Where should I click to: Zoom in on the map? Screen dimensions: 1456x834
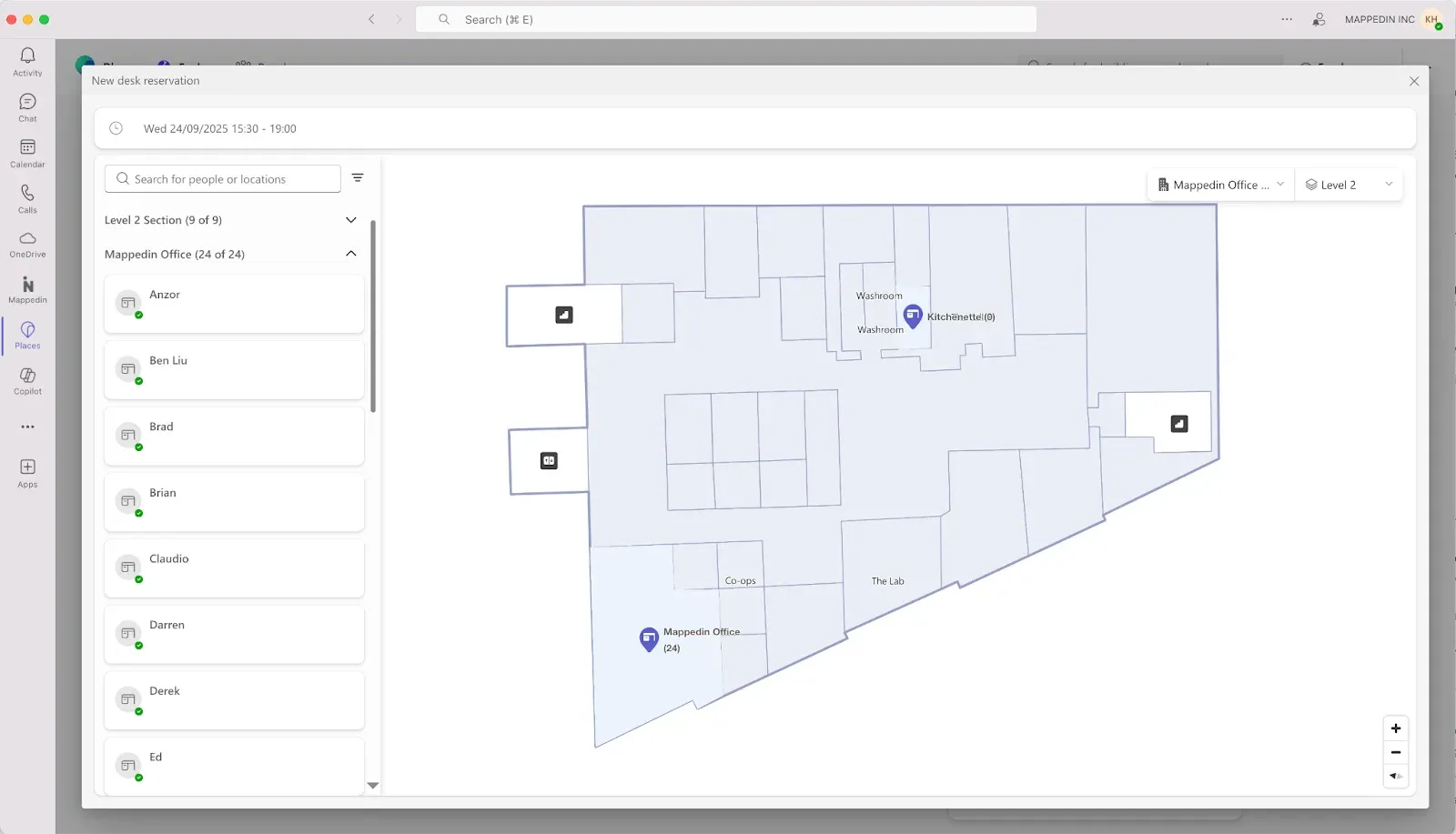[x=1396, y=728]
